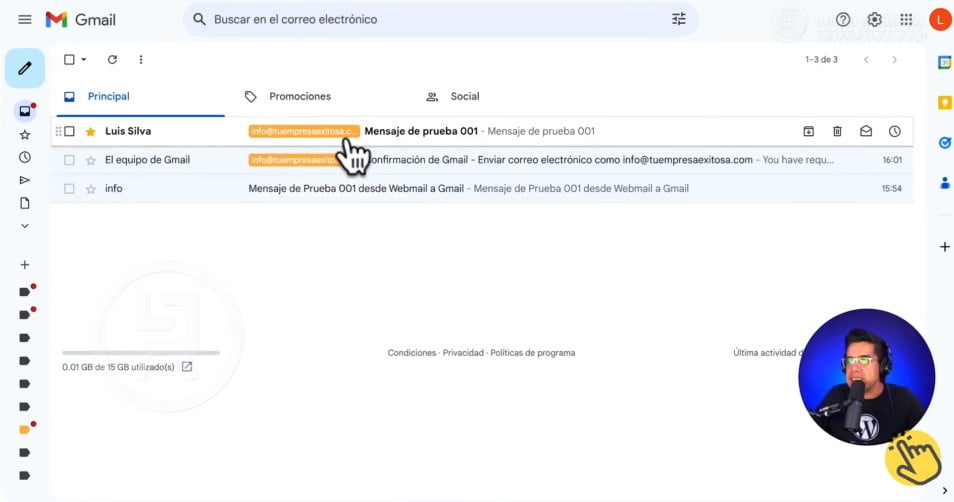Open Snoozed clock in the sidebar

click(x=25, y=157)
